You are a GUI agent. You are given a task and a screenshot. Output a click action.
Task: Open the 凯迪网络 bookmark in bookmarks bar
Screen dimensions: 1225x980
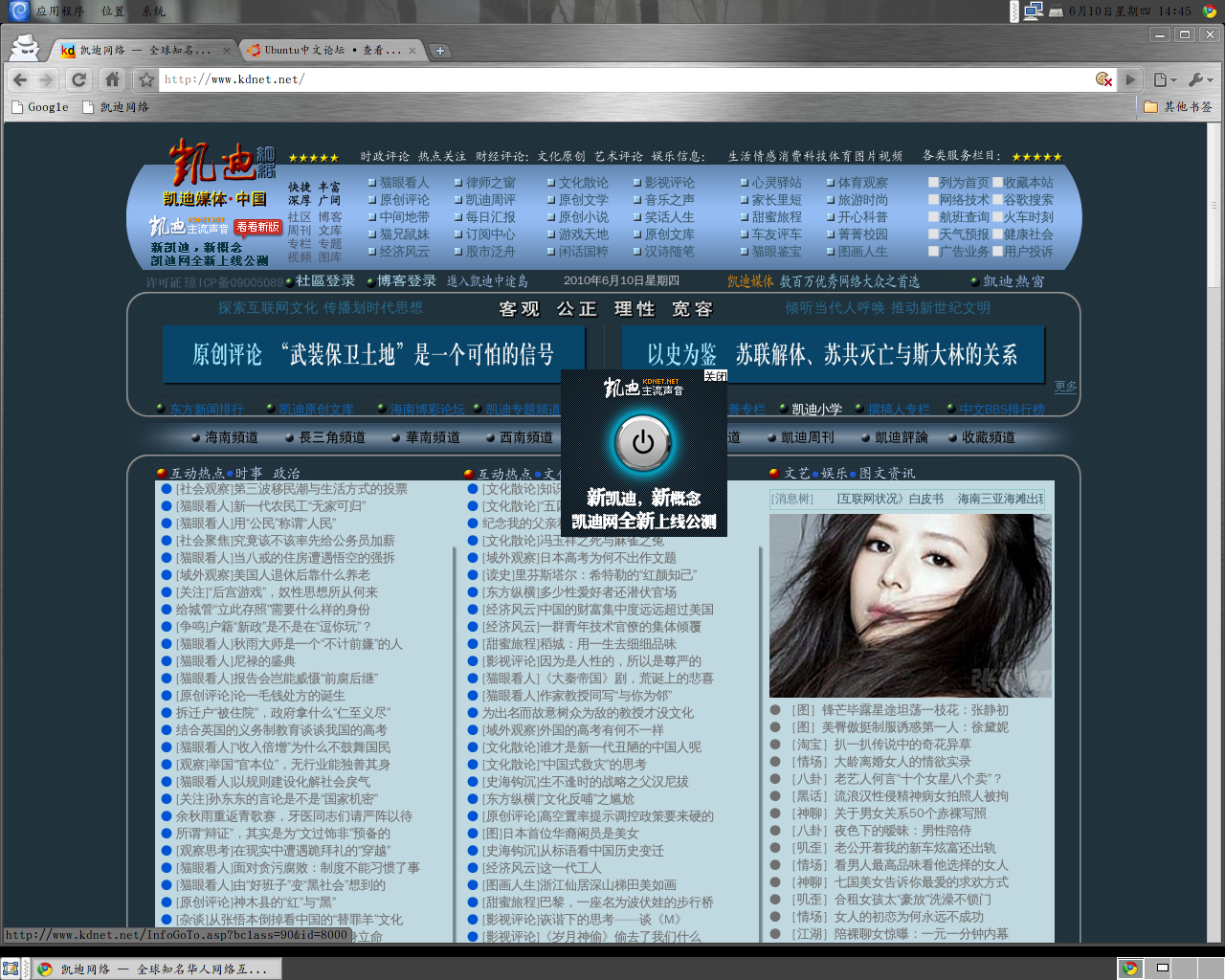116,107
